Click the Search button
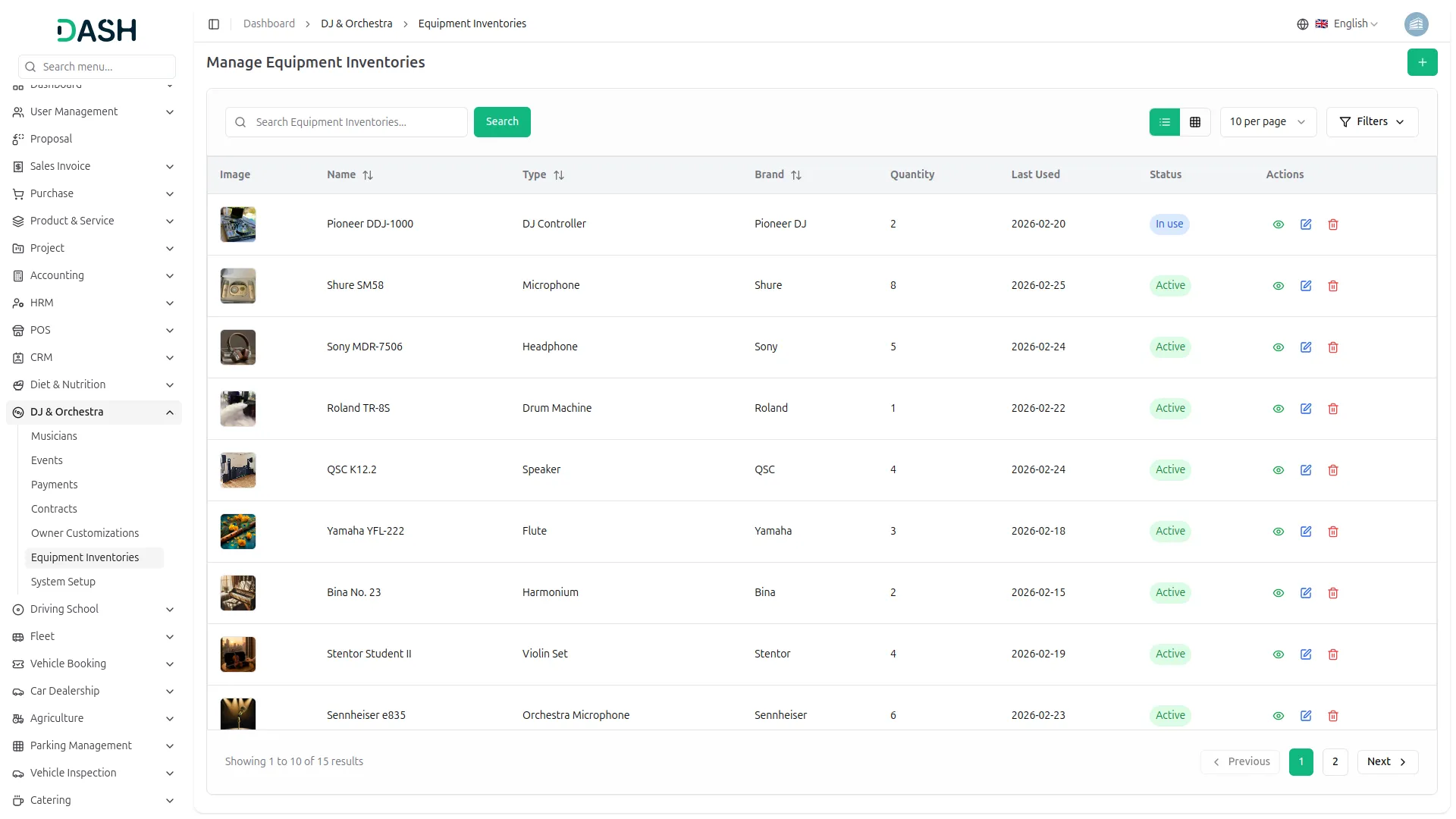Image resolution: width=1456 pixels, height=819 pixels. (x=502, y=122)
